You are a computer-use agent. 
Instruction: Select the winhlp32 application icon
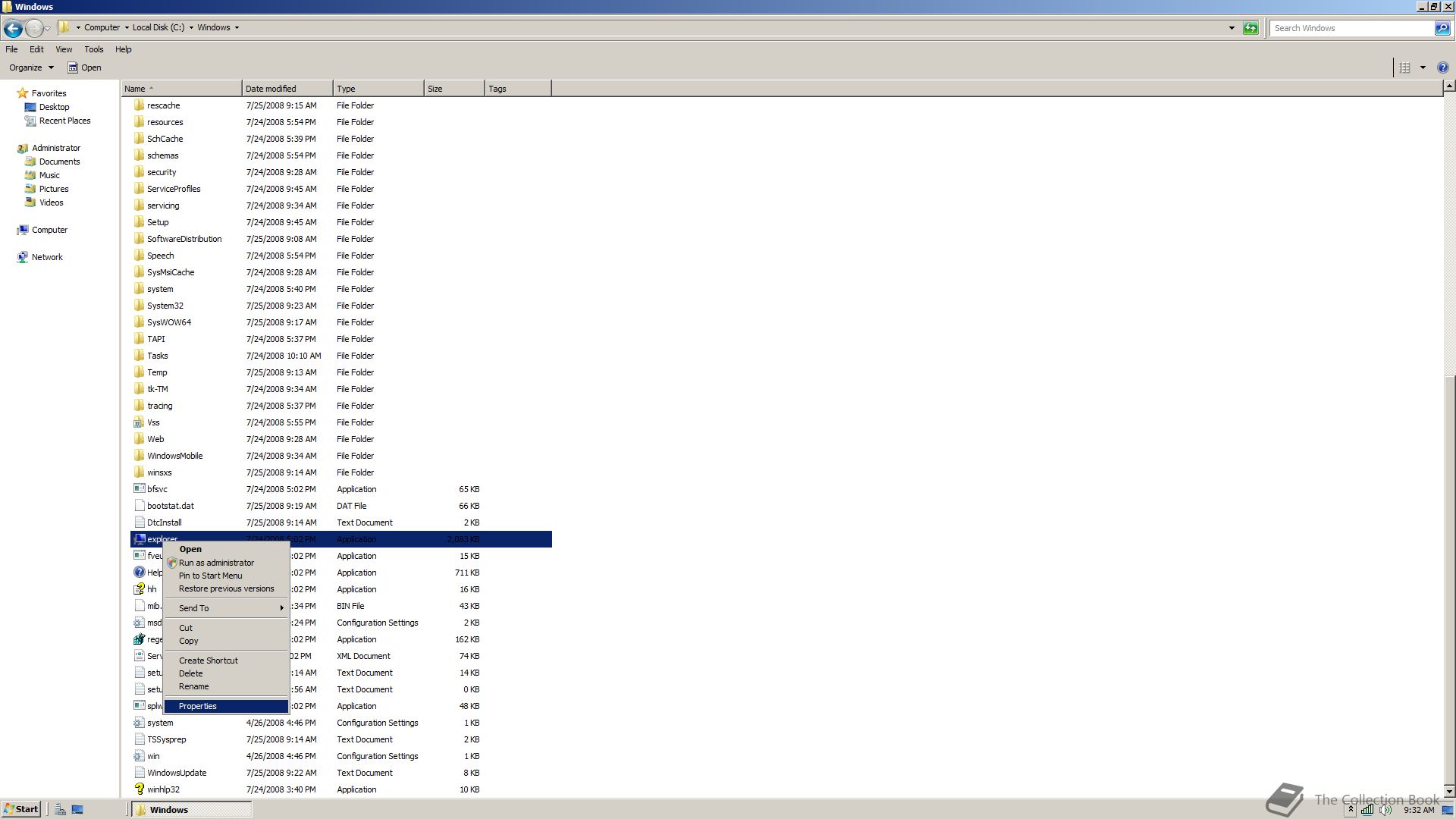coord(139,789)
